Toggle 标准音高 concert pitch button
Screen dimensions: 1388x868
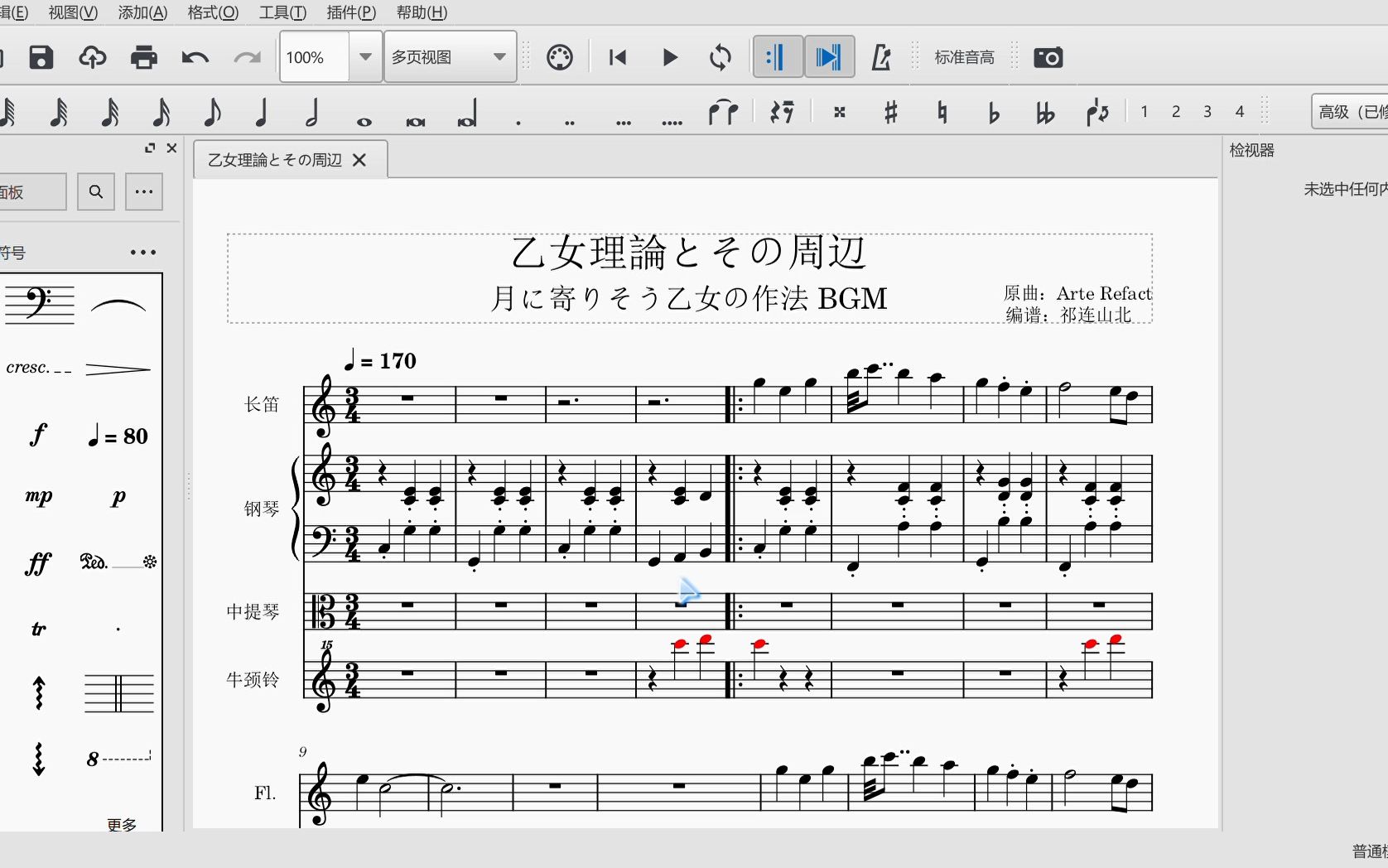pyautogui.click(x=965, y=57)
